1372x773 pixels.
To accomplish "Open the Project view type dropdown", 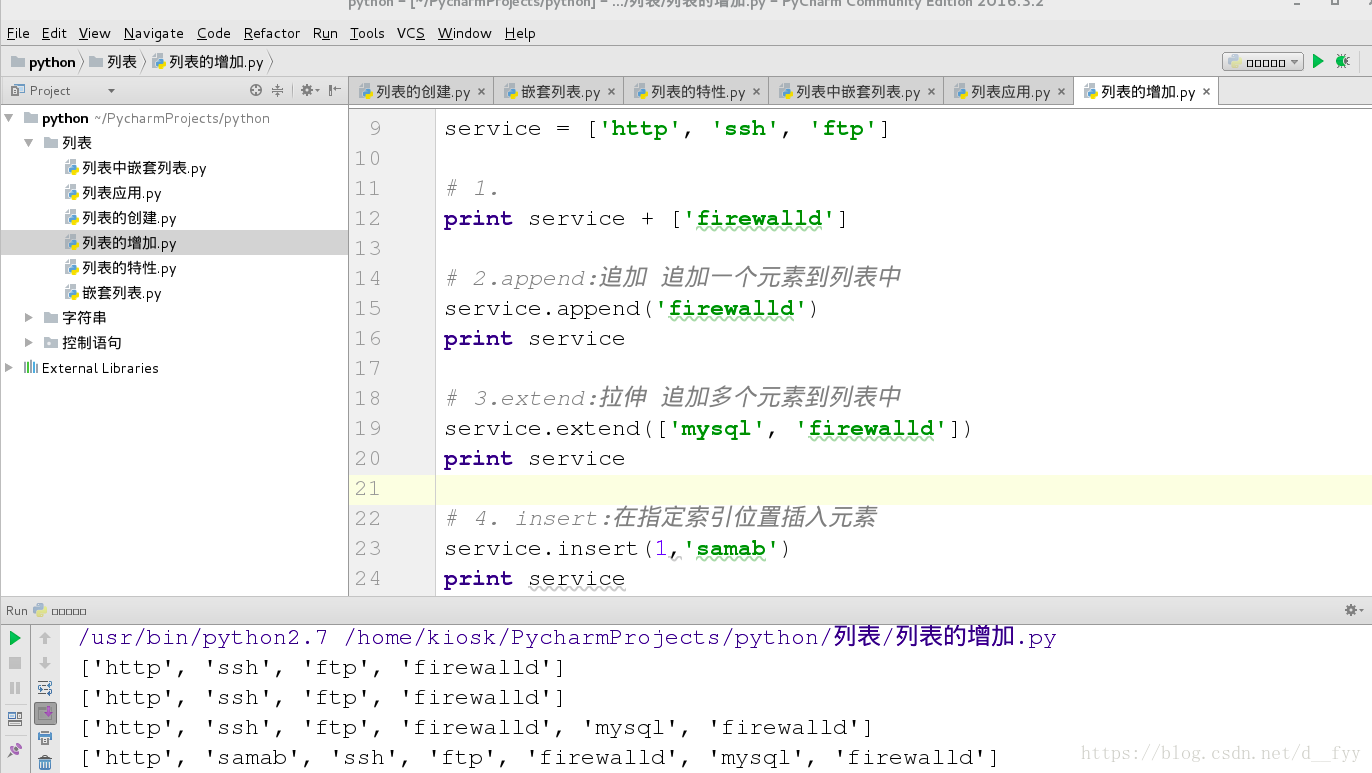I will 111,91.
